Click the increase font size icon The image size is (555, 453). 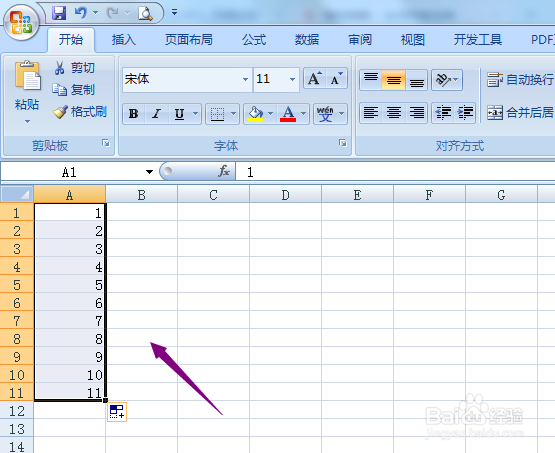coord(314,79)
